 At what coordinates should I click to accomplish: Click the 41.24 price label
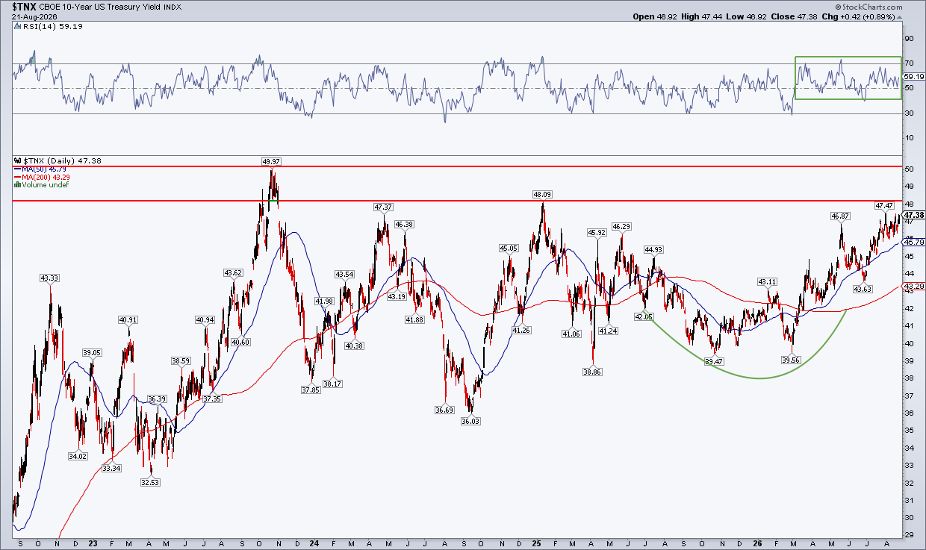[608, 331]
